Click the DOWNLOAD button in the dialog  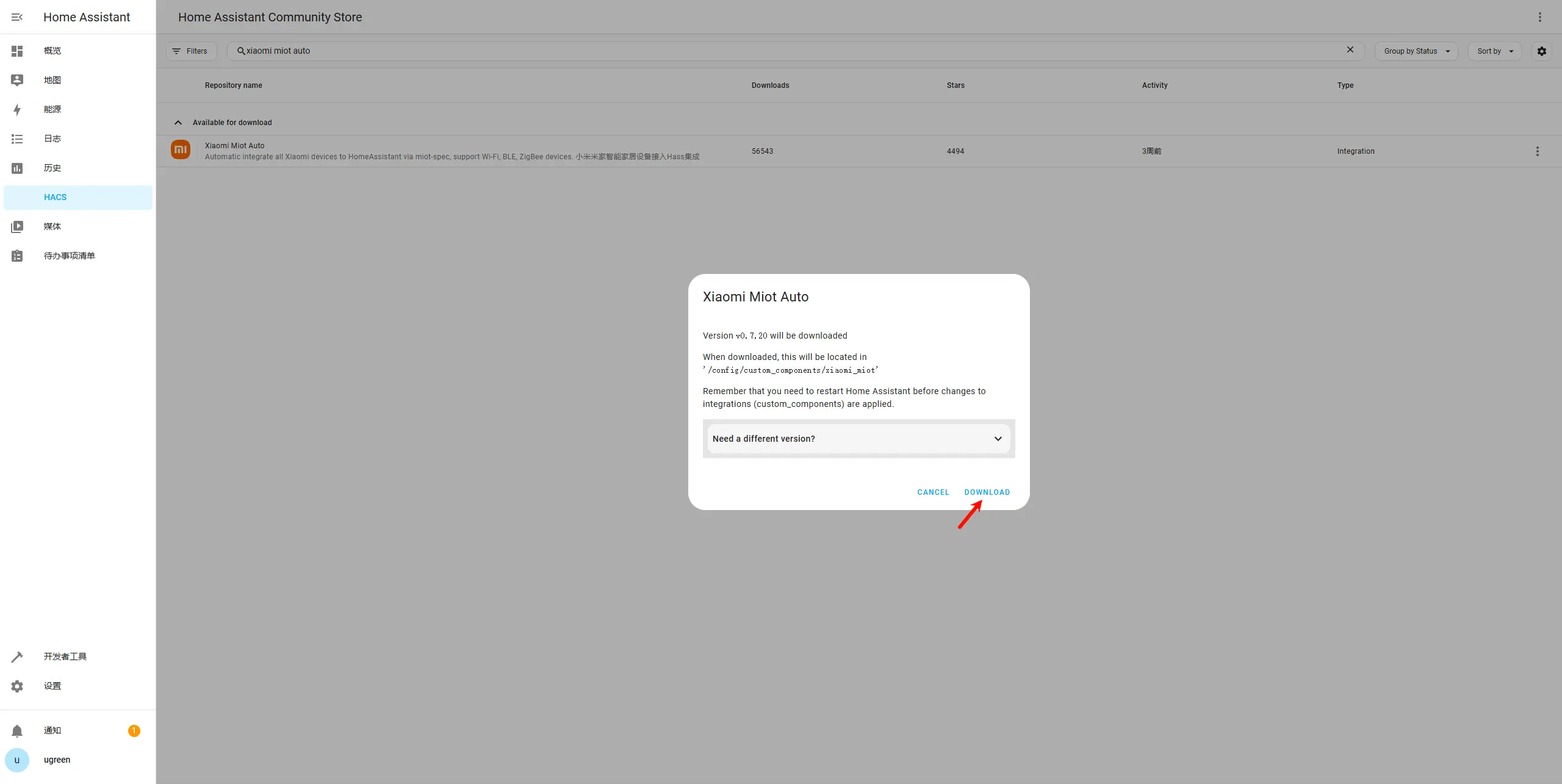click(987, 492)
